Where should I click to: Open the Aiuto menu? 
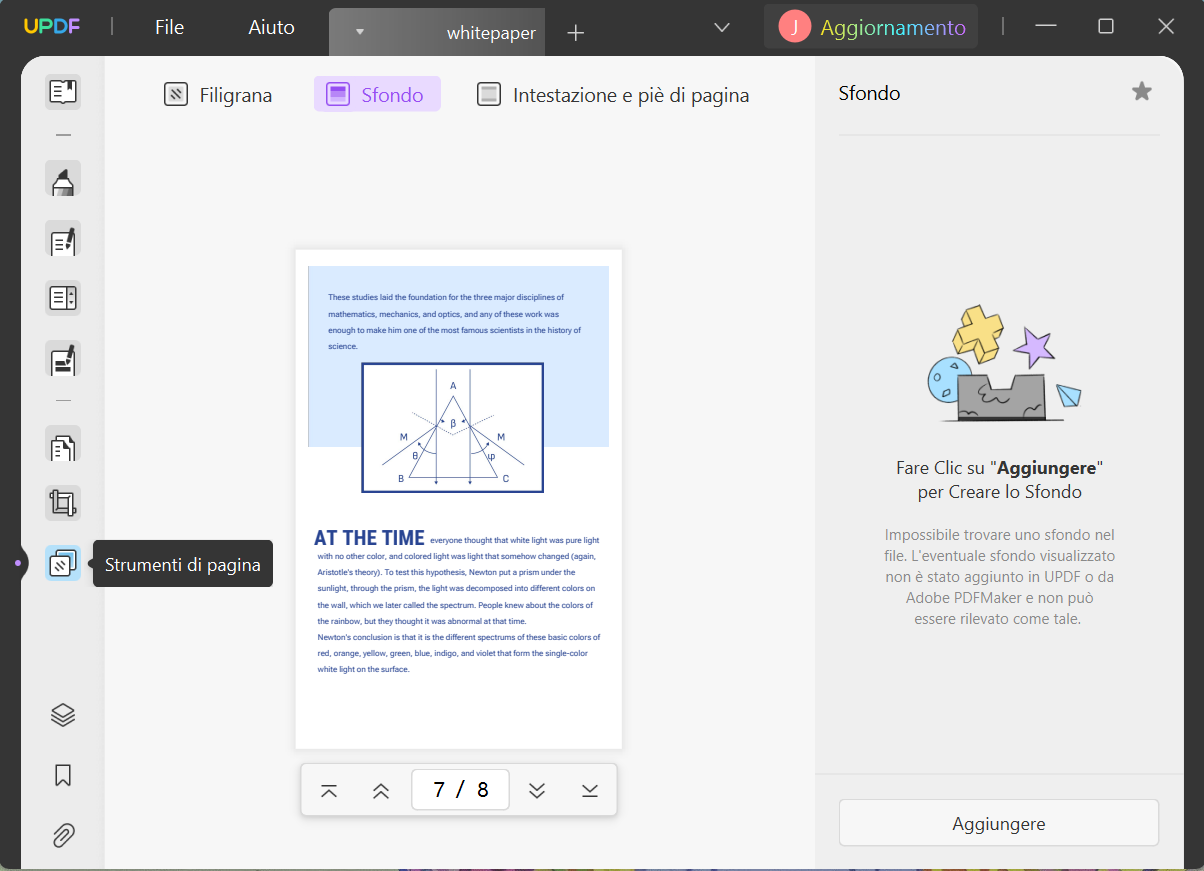click(272, 27)
